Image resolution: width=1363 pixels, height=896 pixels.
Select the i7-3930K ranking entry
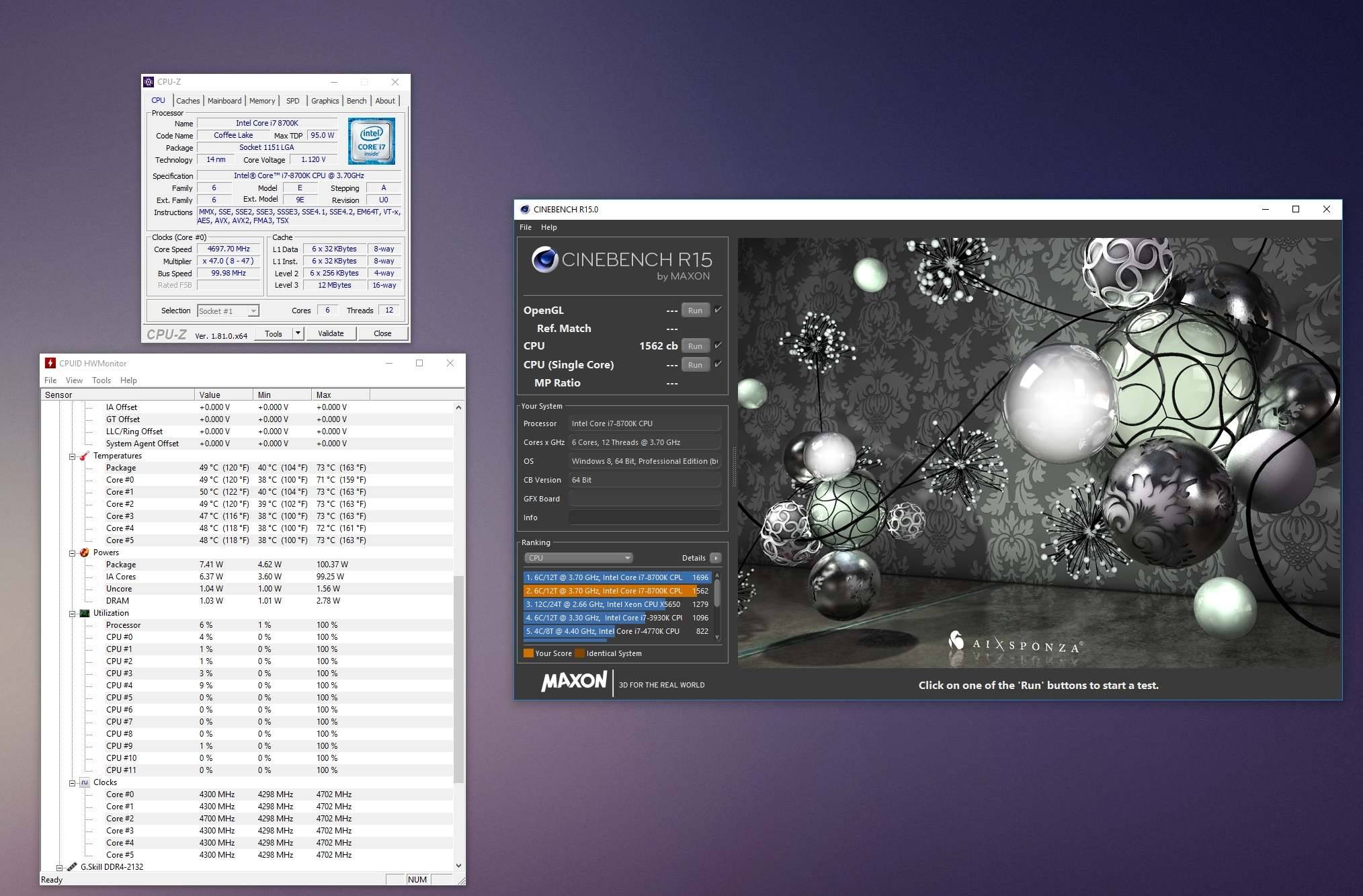(617, 618)
